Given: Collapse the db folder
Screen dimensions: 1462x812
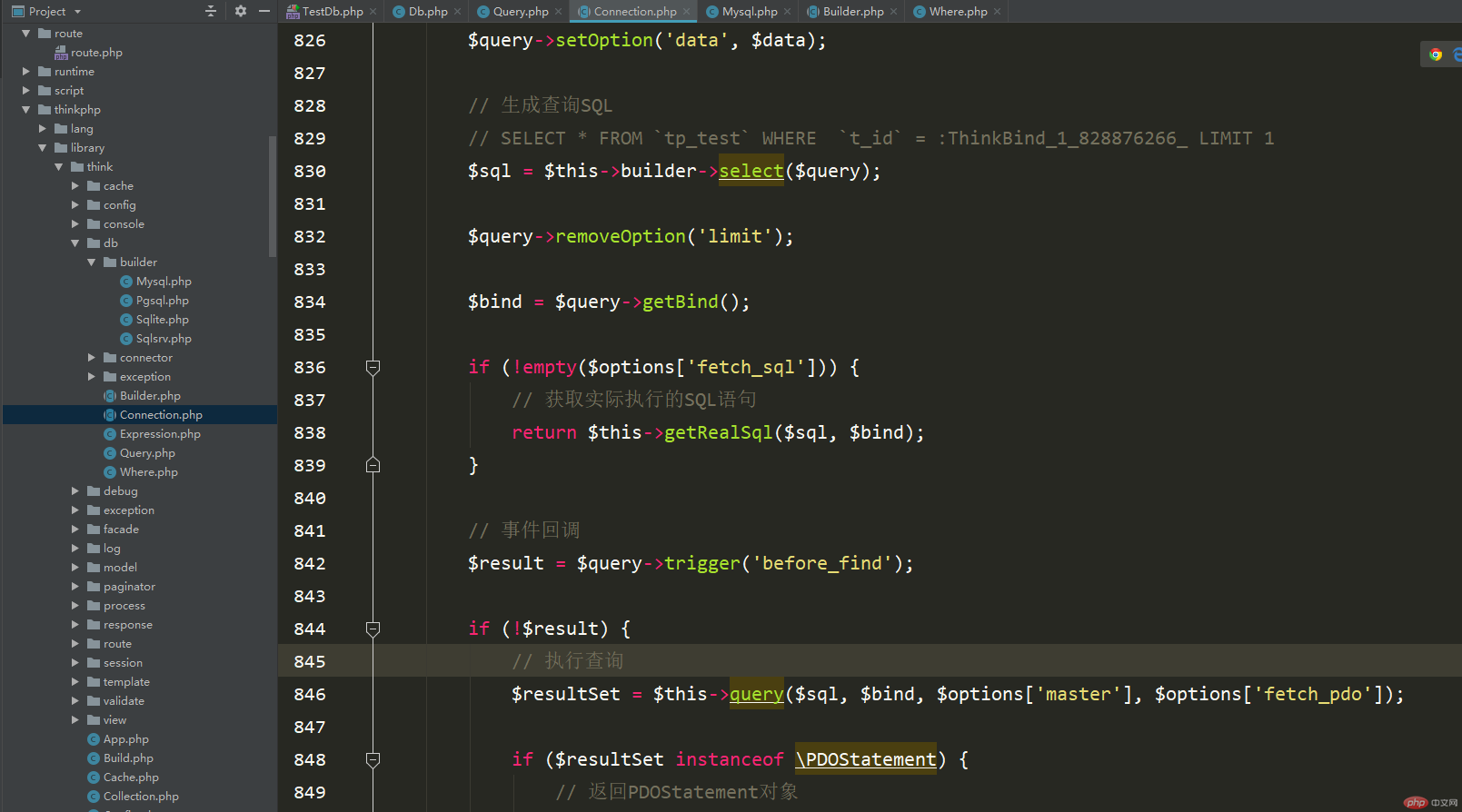Looking at the screenshot, I should 75,243.
